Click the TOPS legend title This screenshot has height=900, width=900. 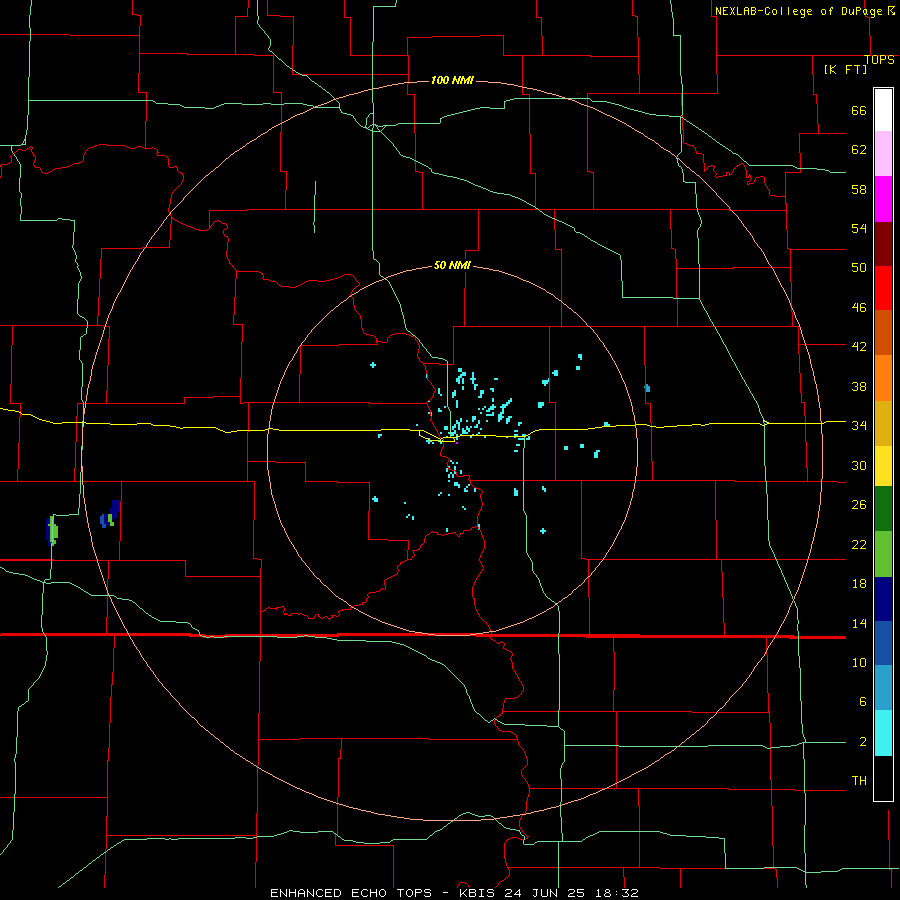(879, 60)
